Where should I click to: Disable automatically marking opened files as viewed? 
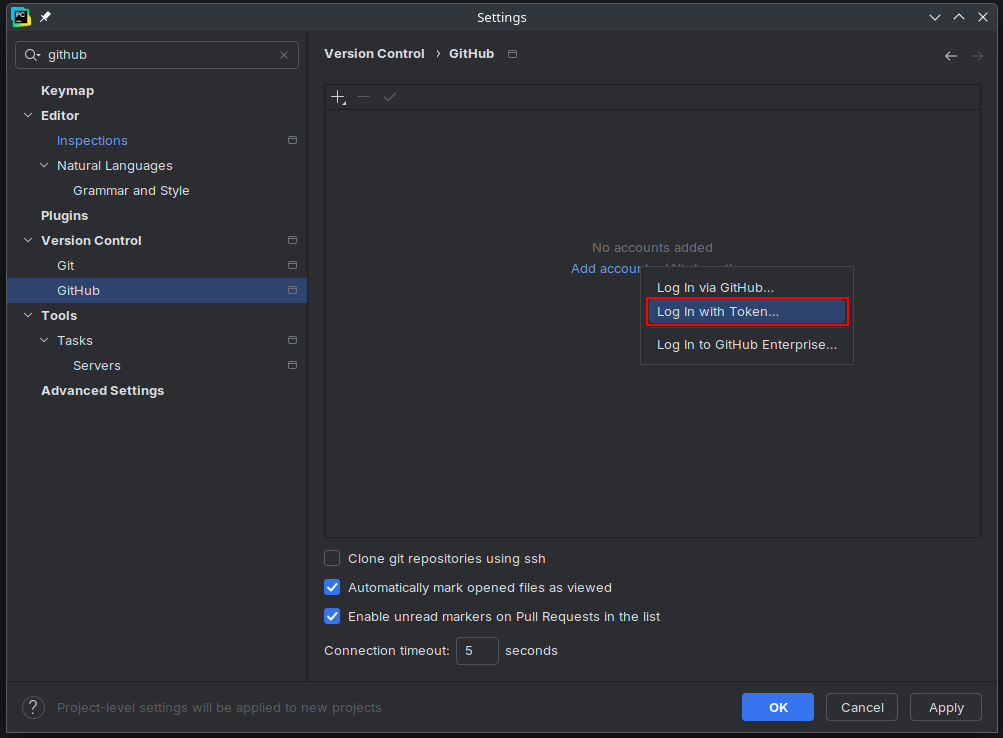(x=331, y=587)
